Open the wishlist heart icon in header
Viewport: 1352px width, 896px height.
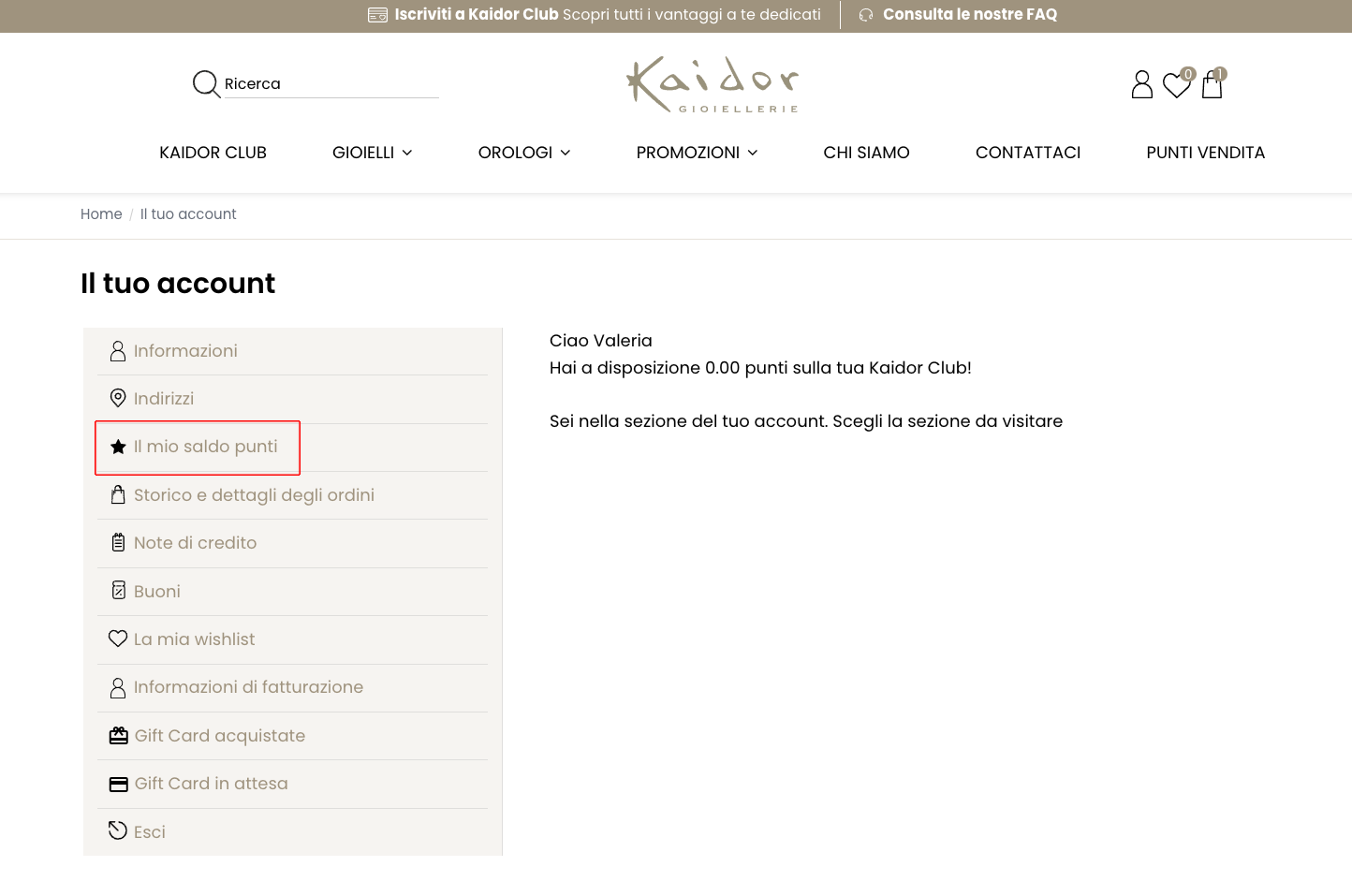[x=1176, y=85]
